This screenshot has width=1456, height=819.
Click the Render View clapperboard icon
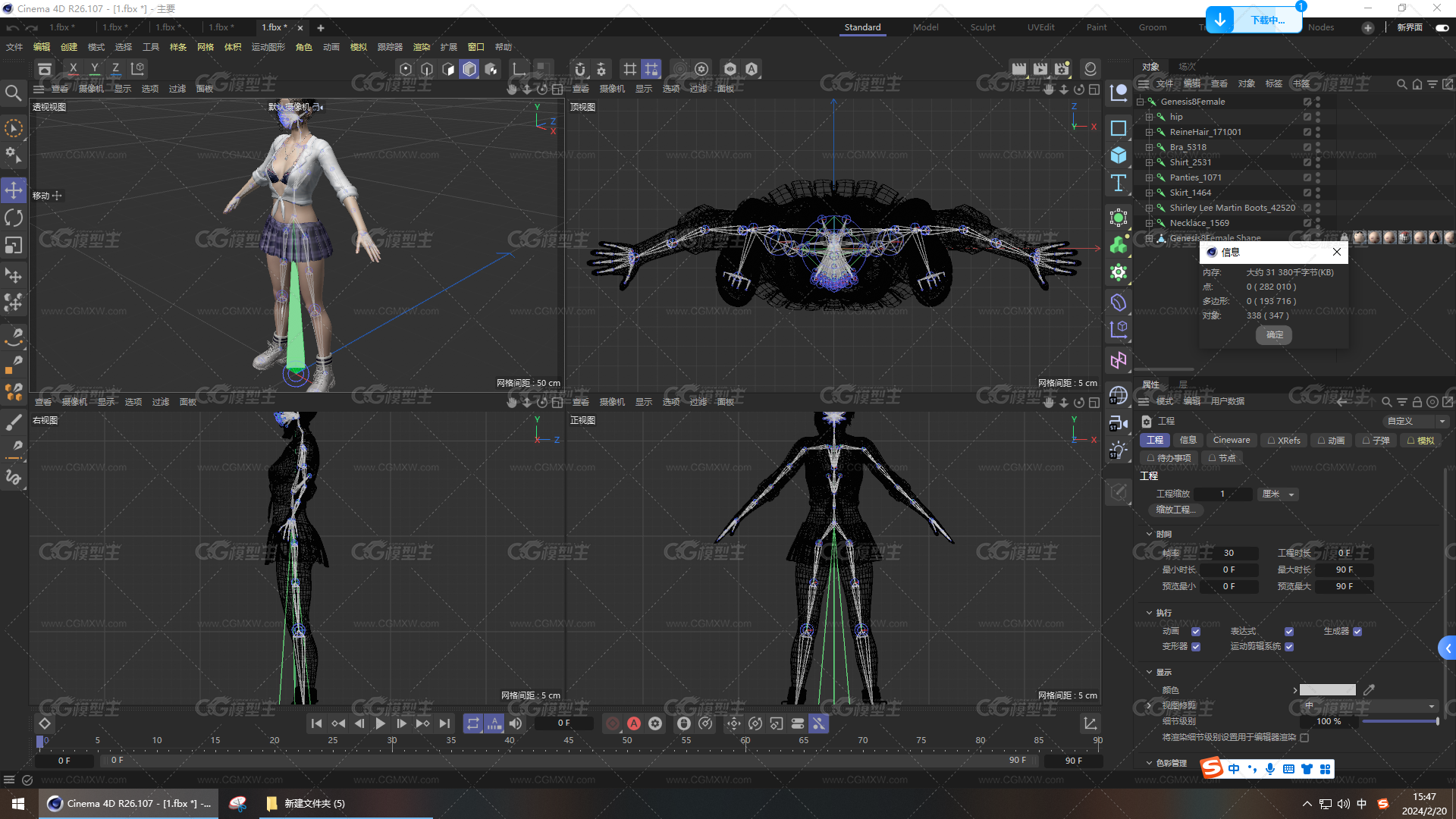tap(1019, 69)
